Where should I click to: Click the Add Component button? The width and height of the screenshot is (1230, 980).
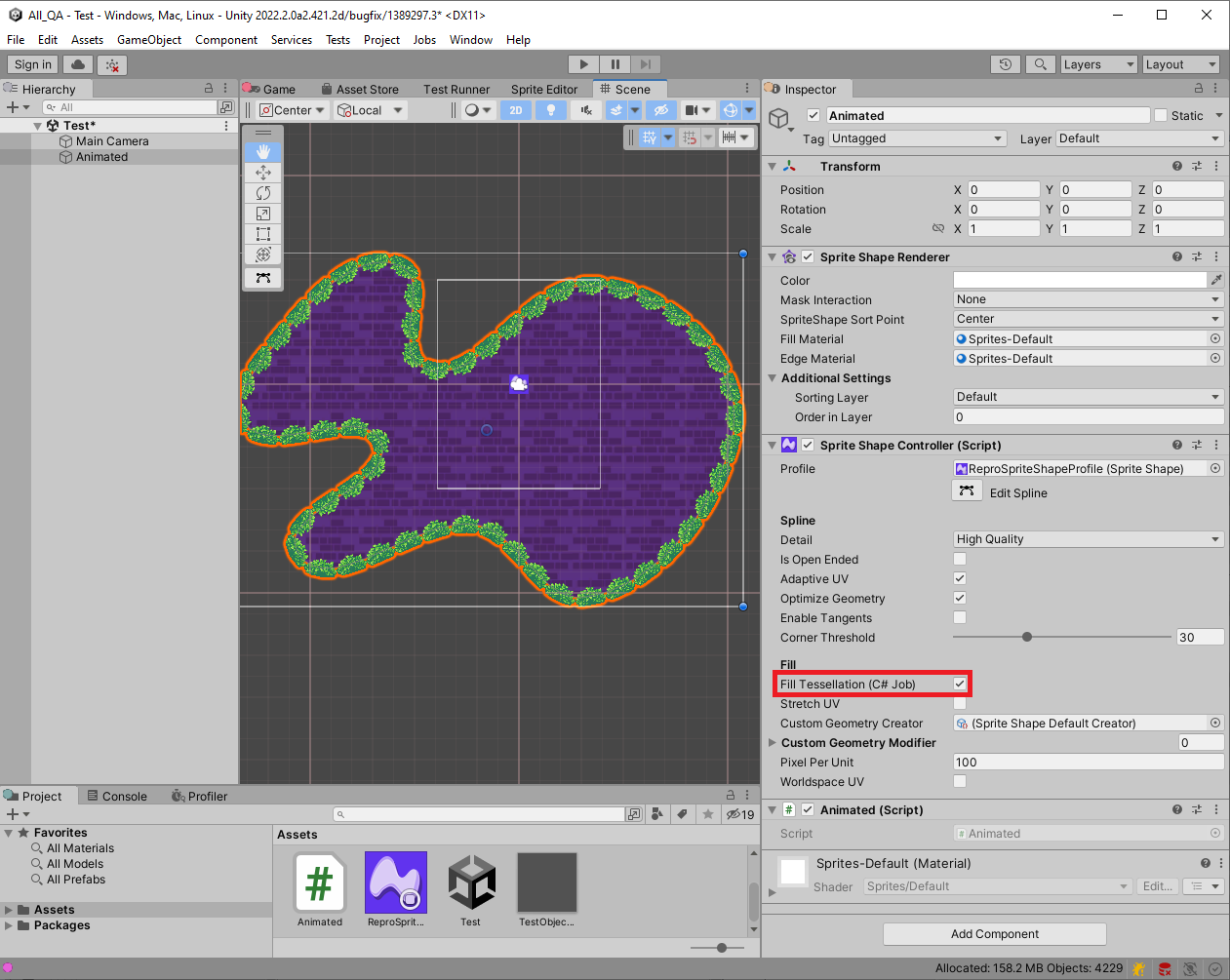pos(995,934)
